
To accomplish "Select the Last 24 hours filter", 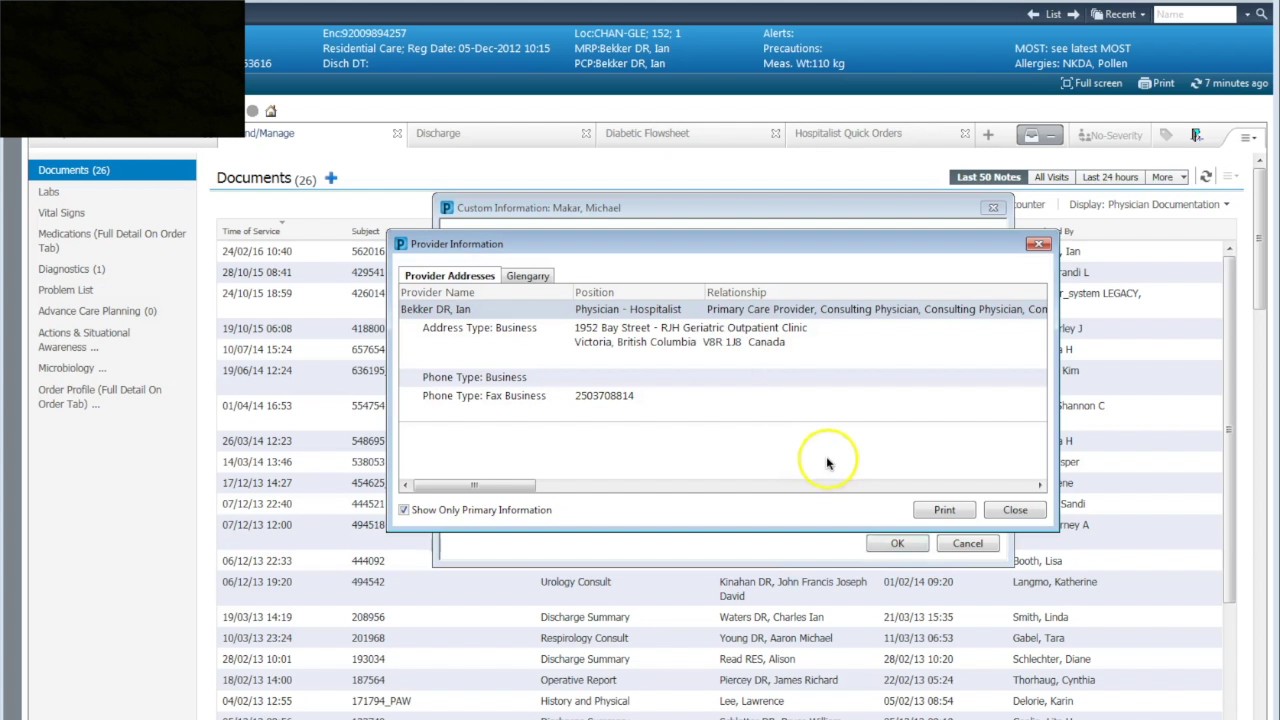I will (x=1110, y=177).
